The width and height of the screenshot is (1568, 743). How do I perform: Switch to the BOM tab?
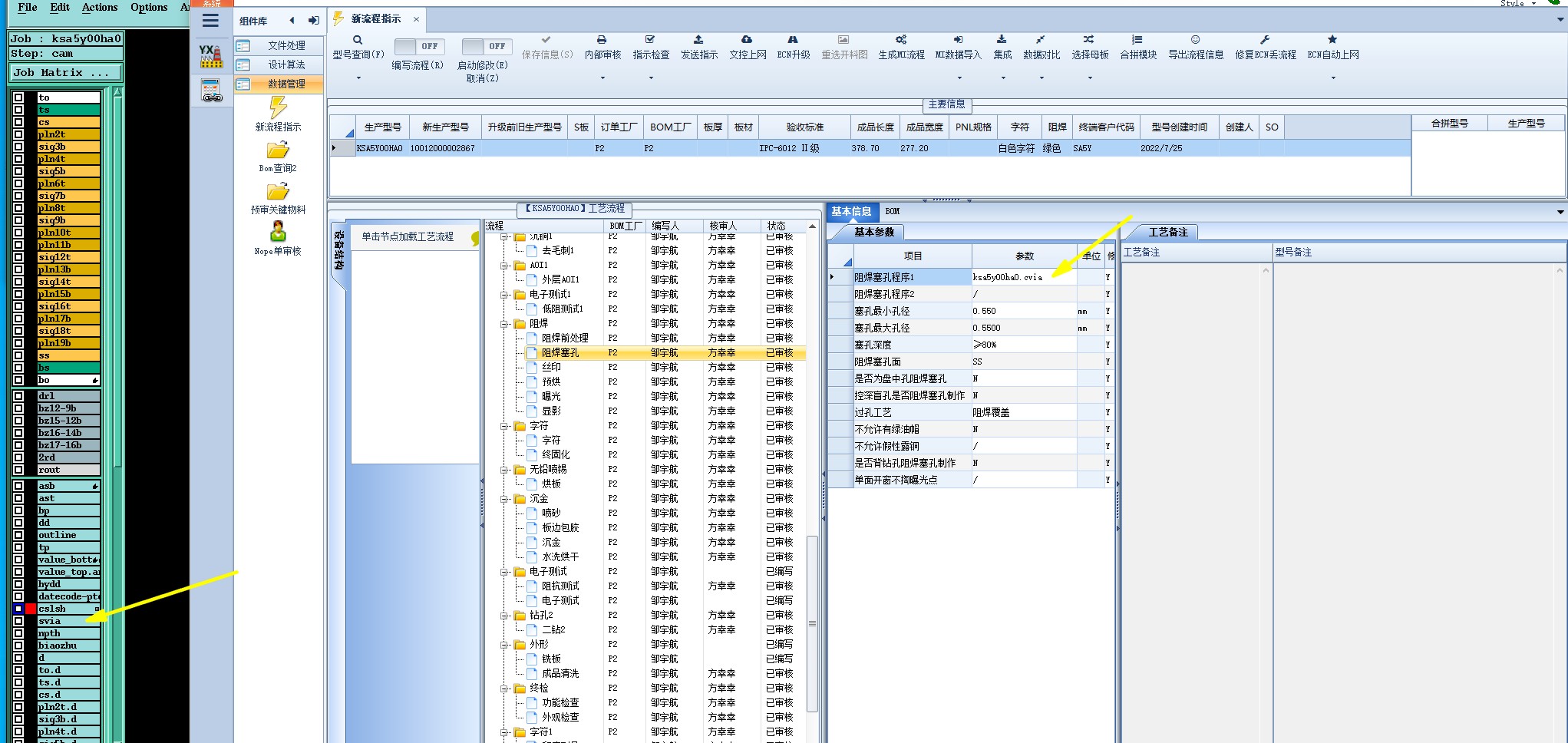(x=893, y=211)
